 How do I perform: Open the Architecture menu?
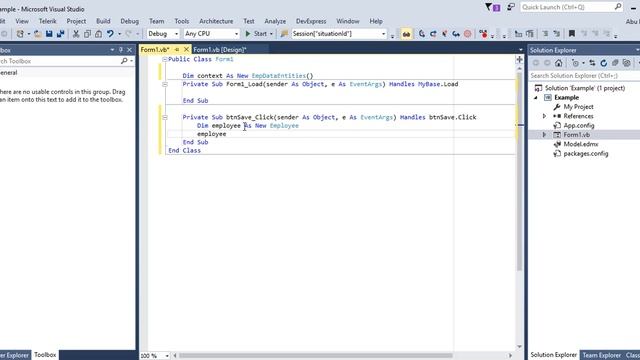[216, 21]
